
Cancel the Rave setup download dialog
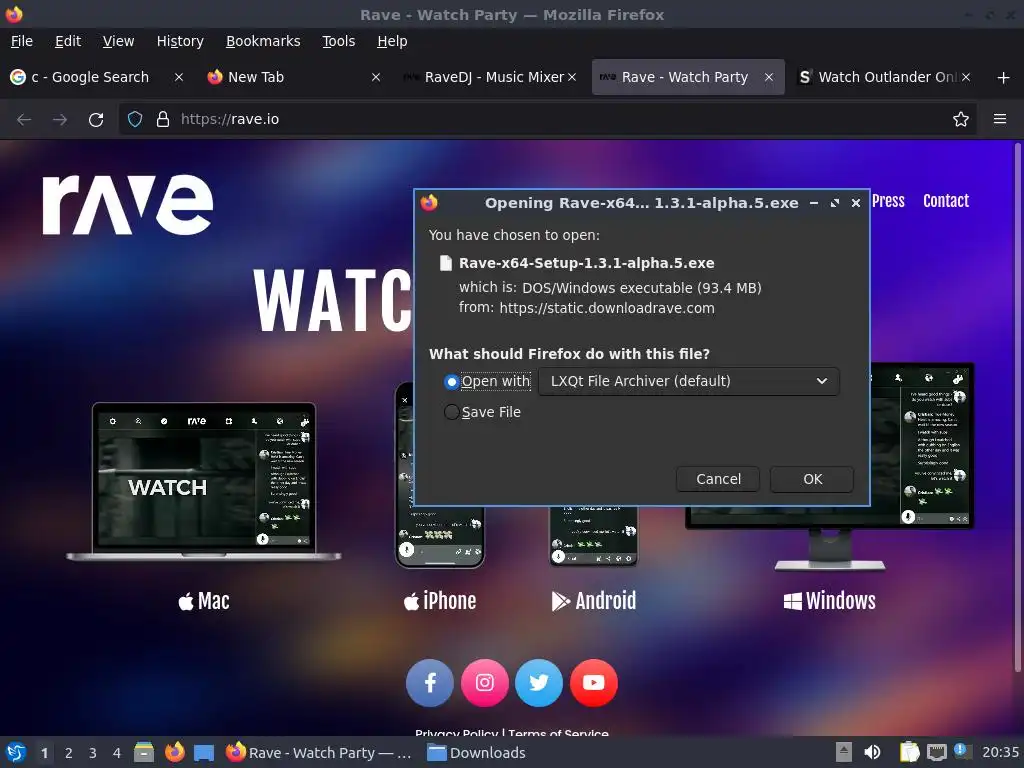click(718, 479)
